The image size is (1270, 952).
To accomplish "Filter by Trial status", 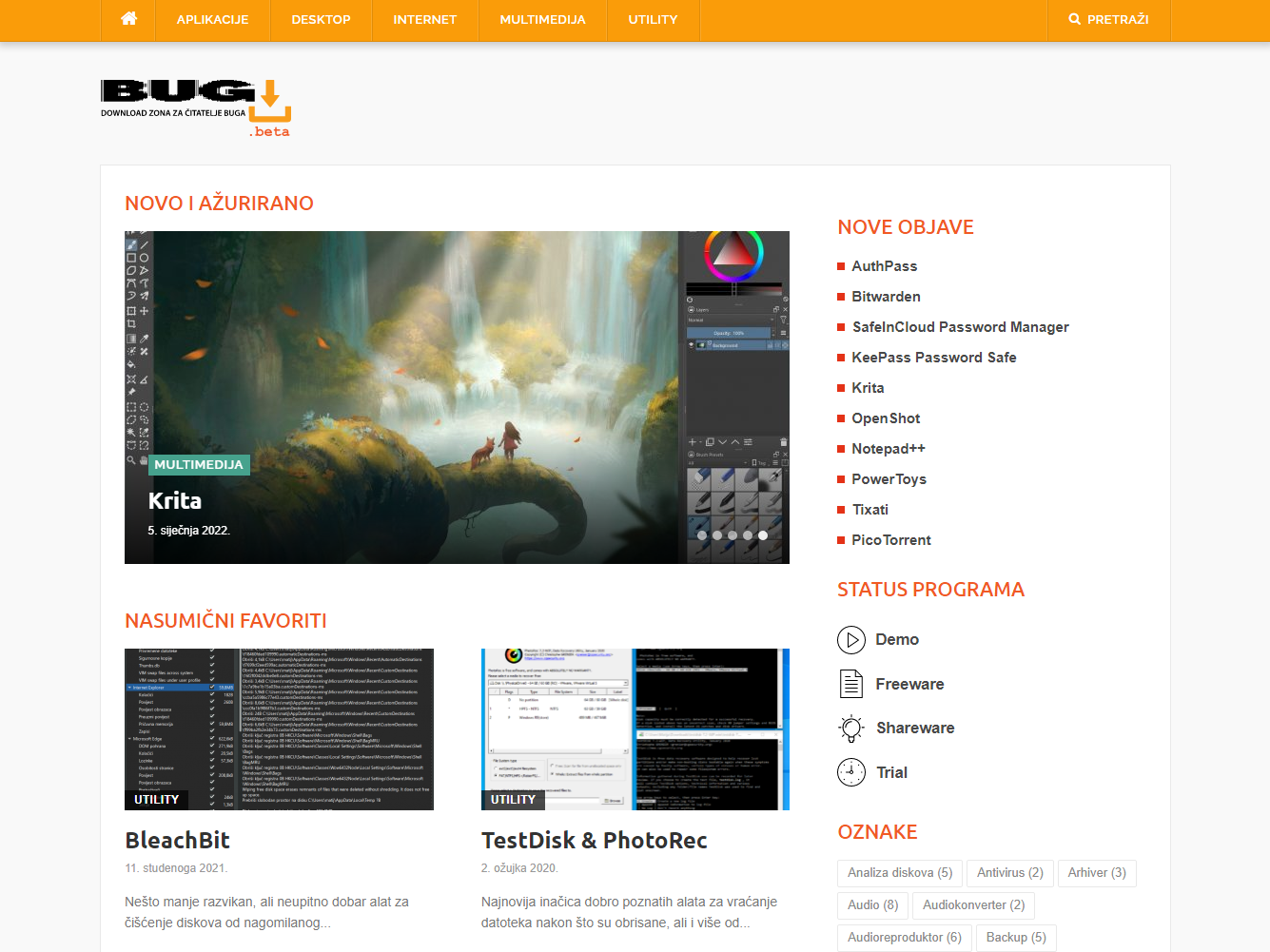I will tap(891, 772).
